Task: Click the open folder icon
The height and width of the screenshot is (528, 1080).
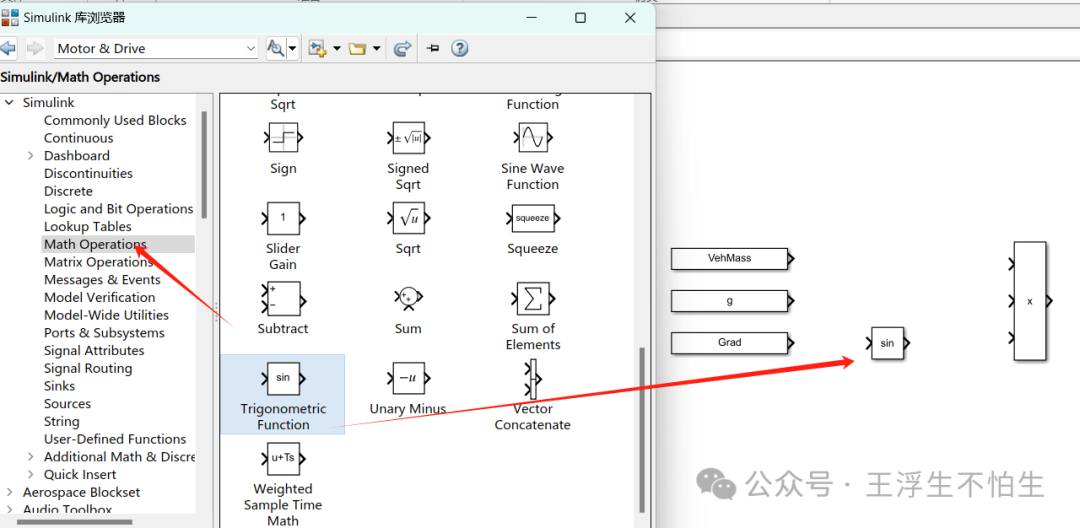Action: 357,48
